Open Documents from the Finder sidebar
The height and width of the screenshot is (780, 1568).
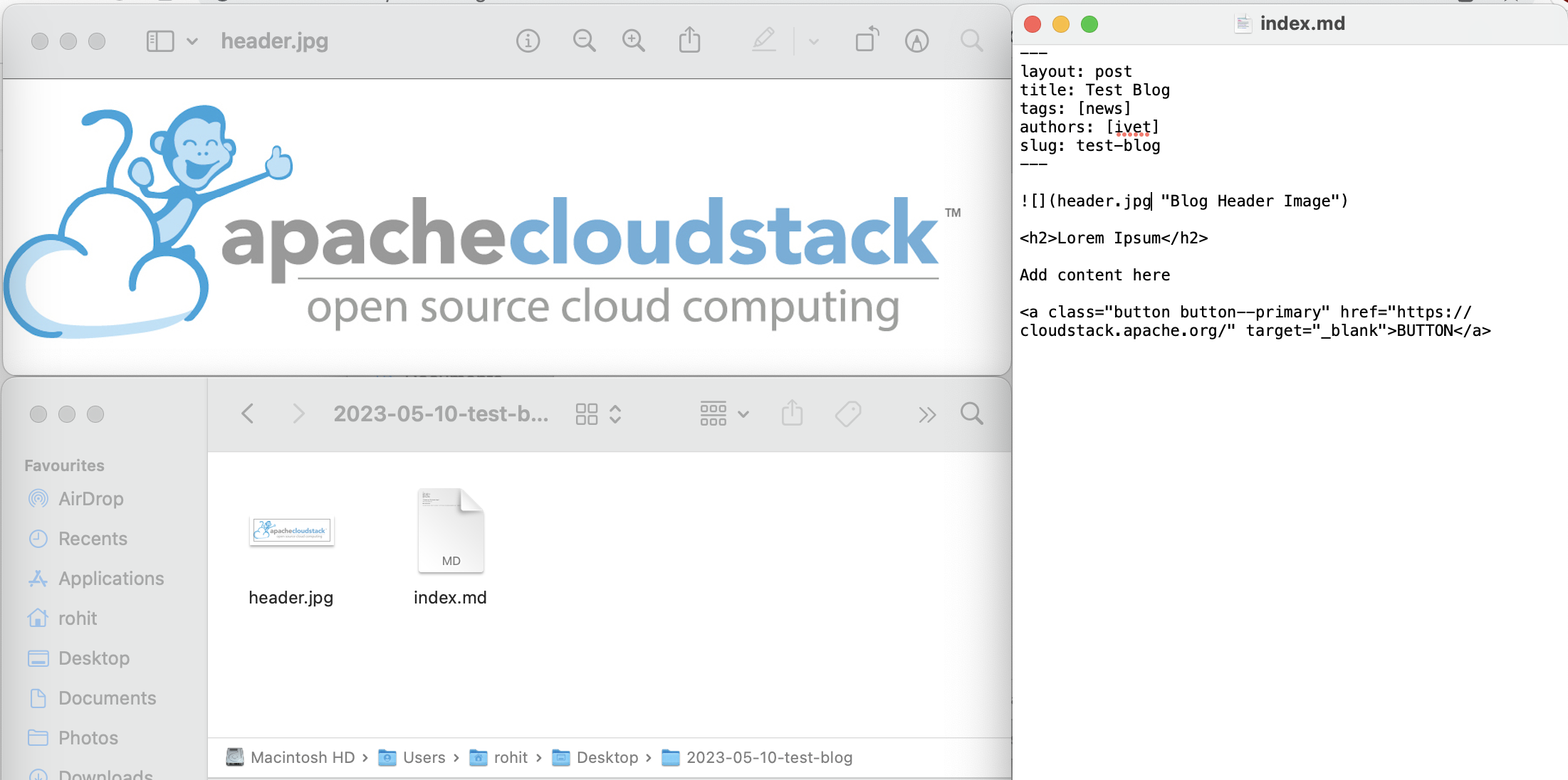tap(107, 698)
